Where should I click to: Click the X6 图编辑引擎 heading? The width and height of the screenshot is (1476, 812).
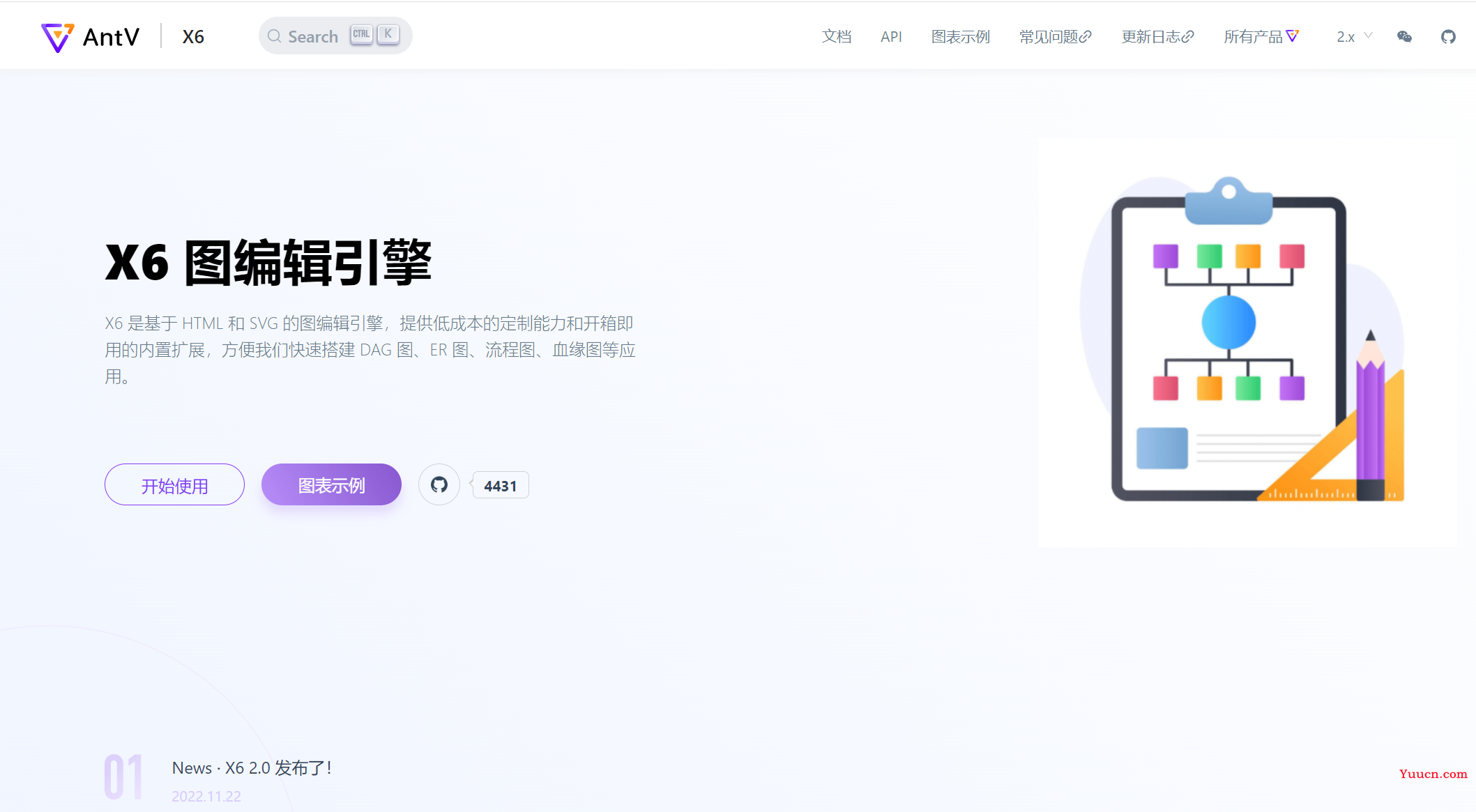tap(268, 263)
